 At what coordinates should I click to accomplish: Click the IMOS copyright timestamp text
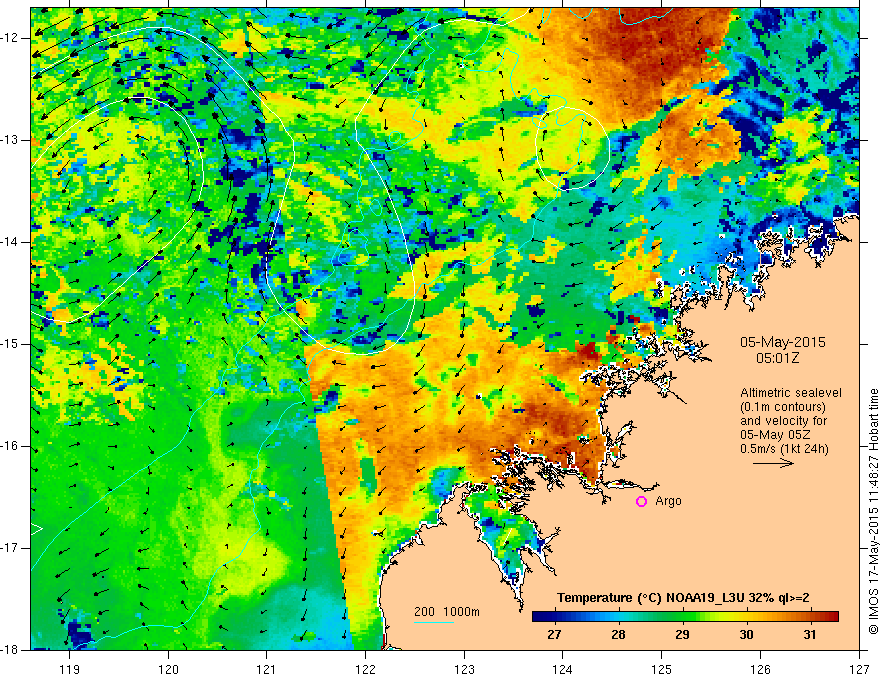pos(873,511)
